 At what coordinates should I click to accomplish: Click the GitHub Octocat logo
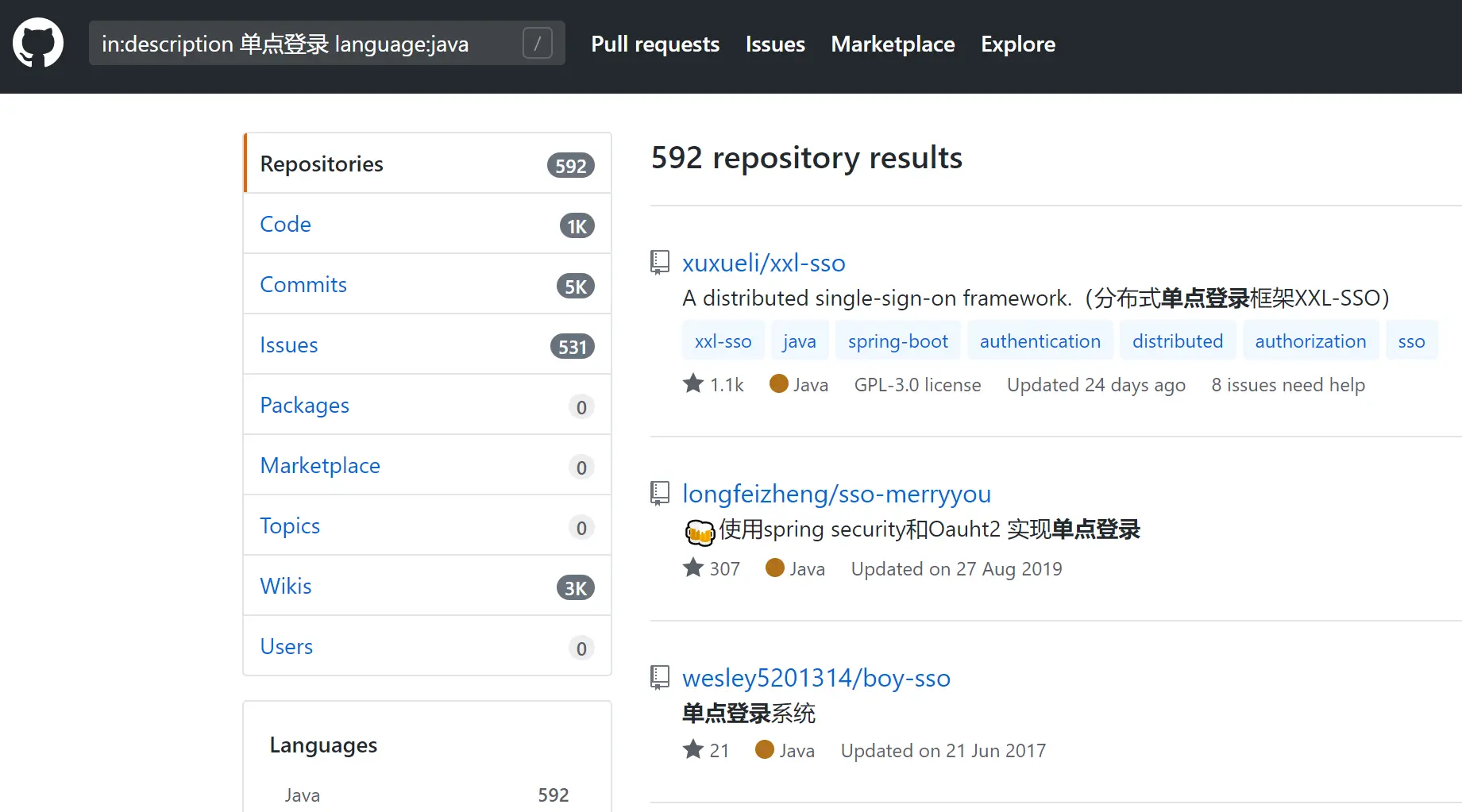38,43
